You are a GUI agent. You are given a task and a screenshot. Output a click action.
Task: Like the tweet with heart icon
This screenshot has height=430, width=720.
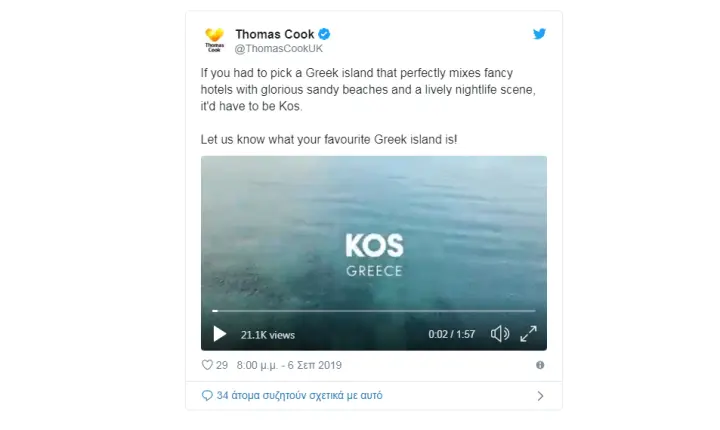pos(207,365)
